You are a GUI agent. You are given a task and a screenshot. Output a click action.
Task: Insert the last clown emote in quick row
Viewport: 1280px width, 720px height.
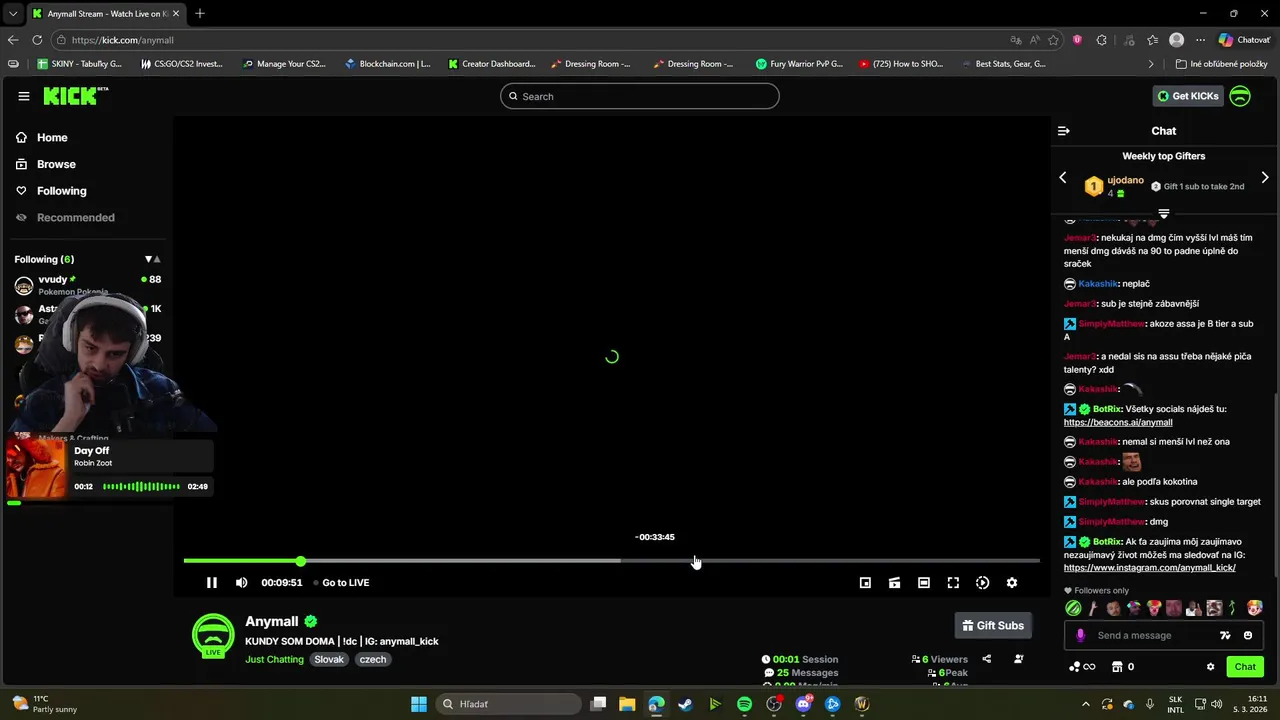point(1255,608)
